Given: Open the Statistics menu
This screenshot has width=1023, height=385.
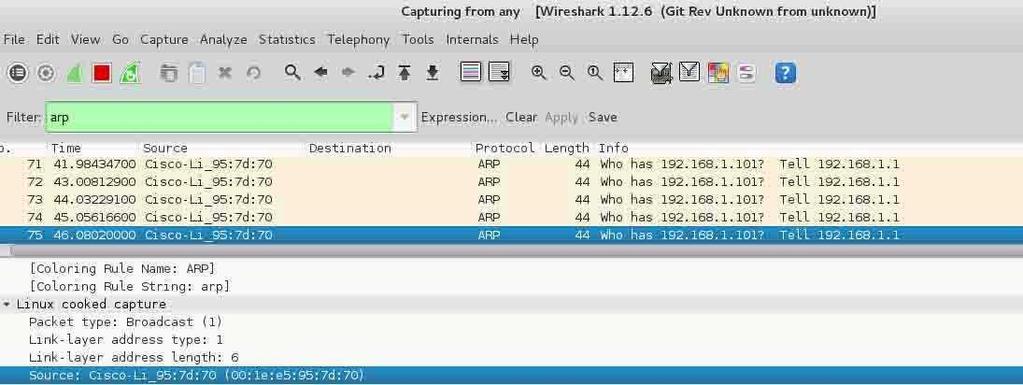Looking at the screenshot, I should [287, 40].
